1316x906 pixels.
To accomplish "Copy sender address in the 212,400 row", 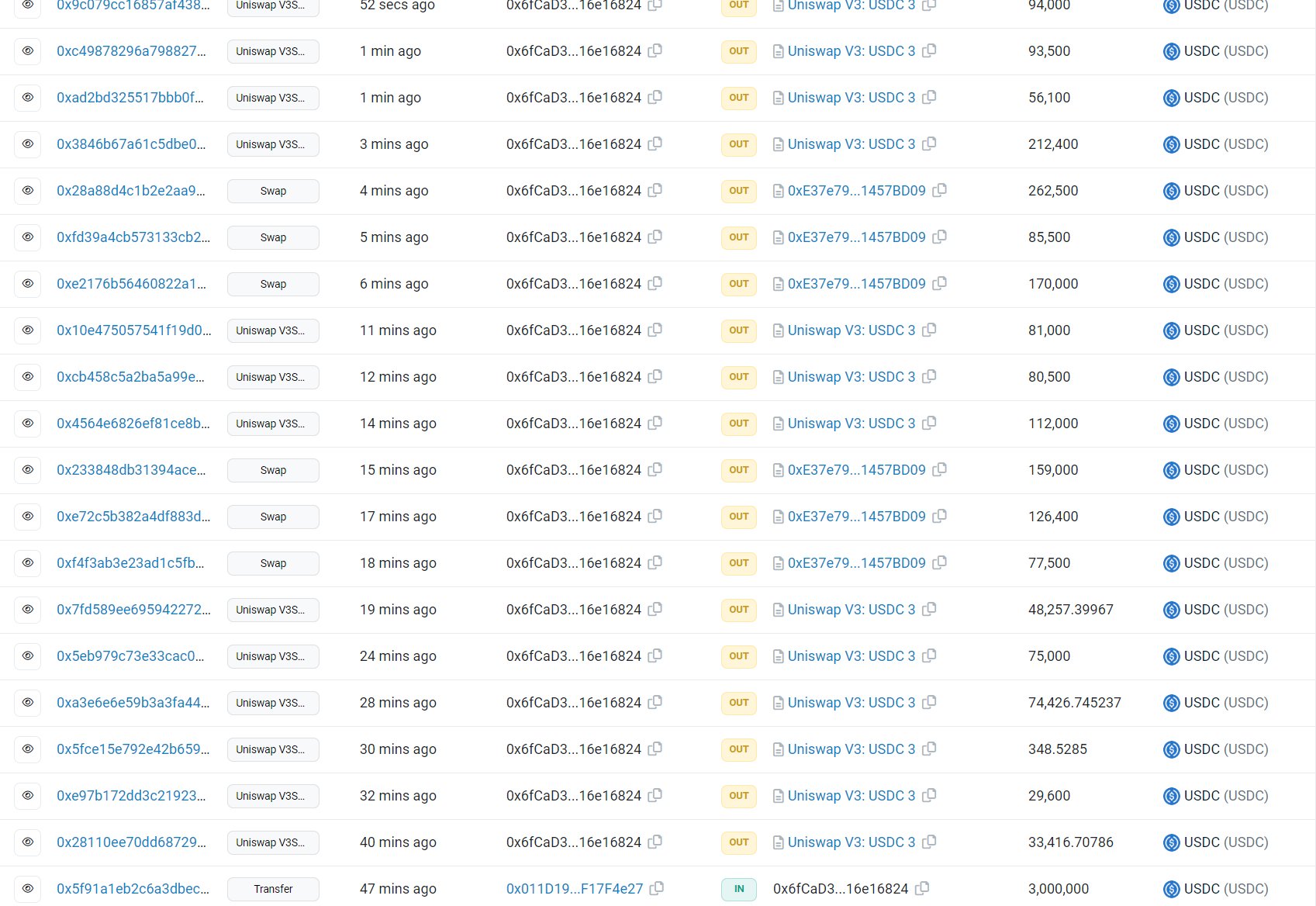I will [x=655, y=144].
